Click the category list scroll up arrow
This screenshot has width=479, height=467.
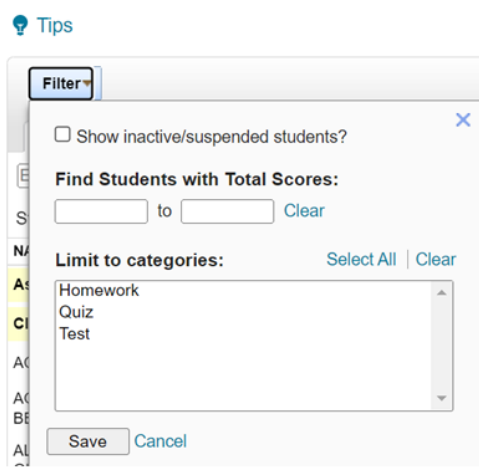(442, 293)
